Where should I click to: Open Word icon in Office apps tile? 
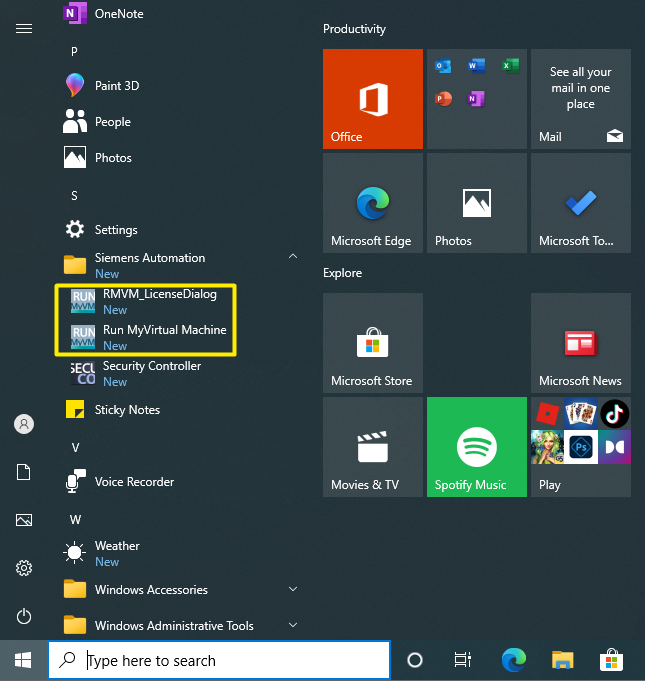coord(476,66)
